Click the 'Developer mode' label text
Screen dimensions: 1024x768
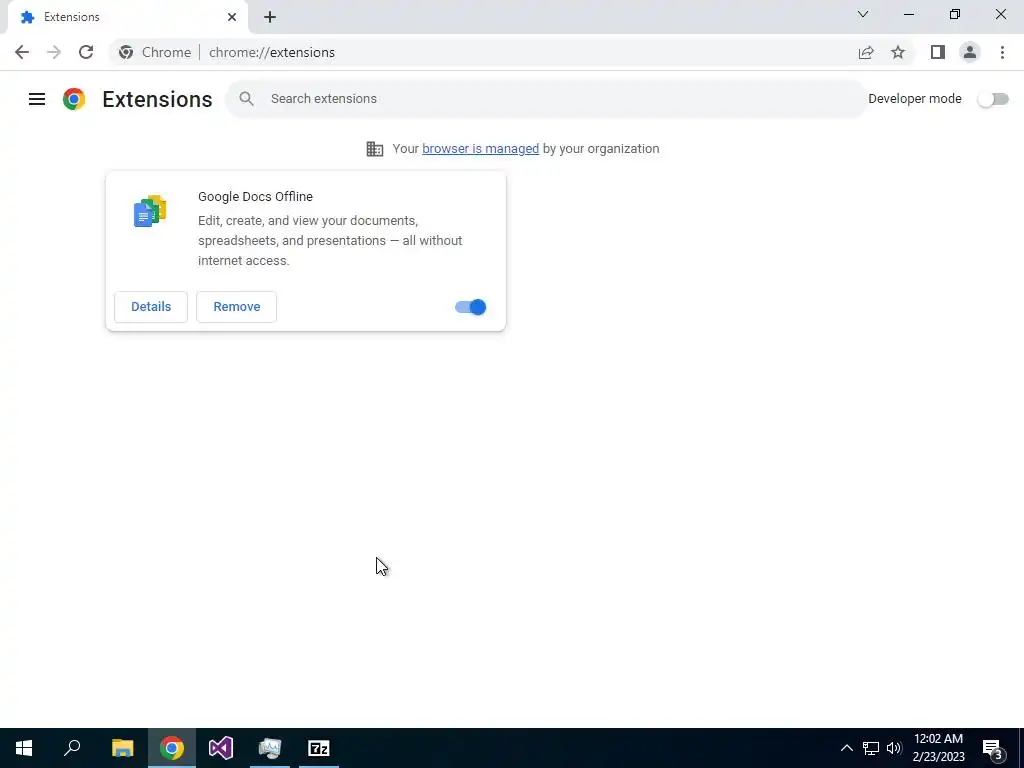pos(915,99)
